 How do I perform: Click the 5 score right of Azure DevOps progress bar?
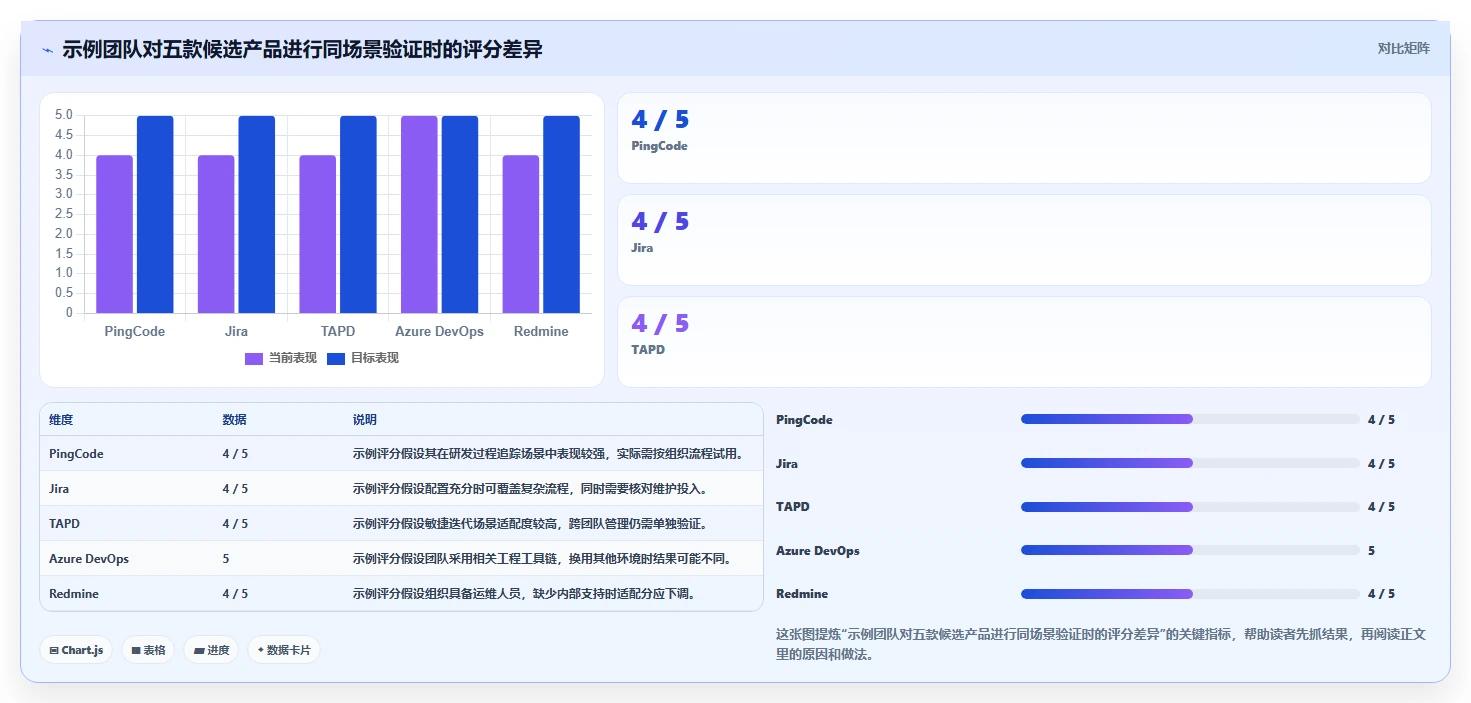[x=1371, y=551]
